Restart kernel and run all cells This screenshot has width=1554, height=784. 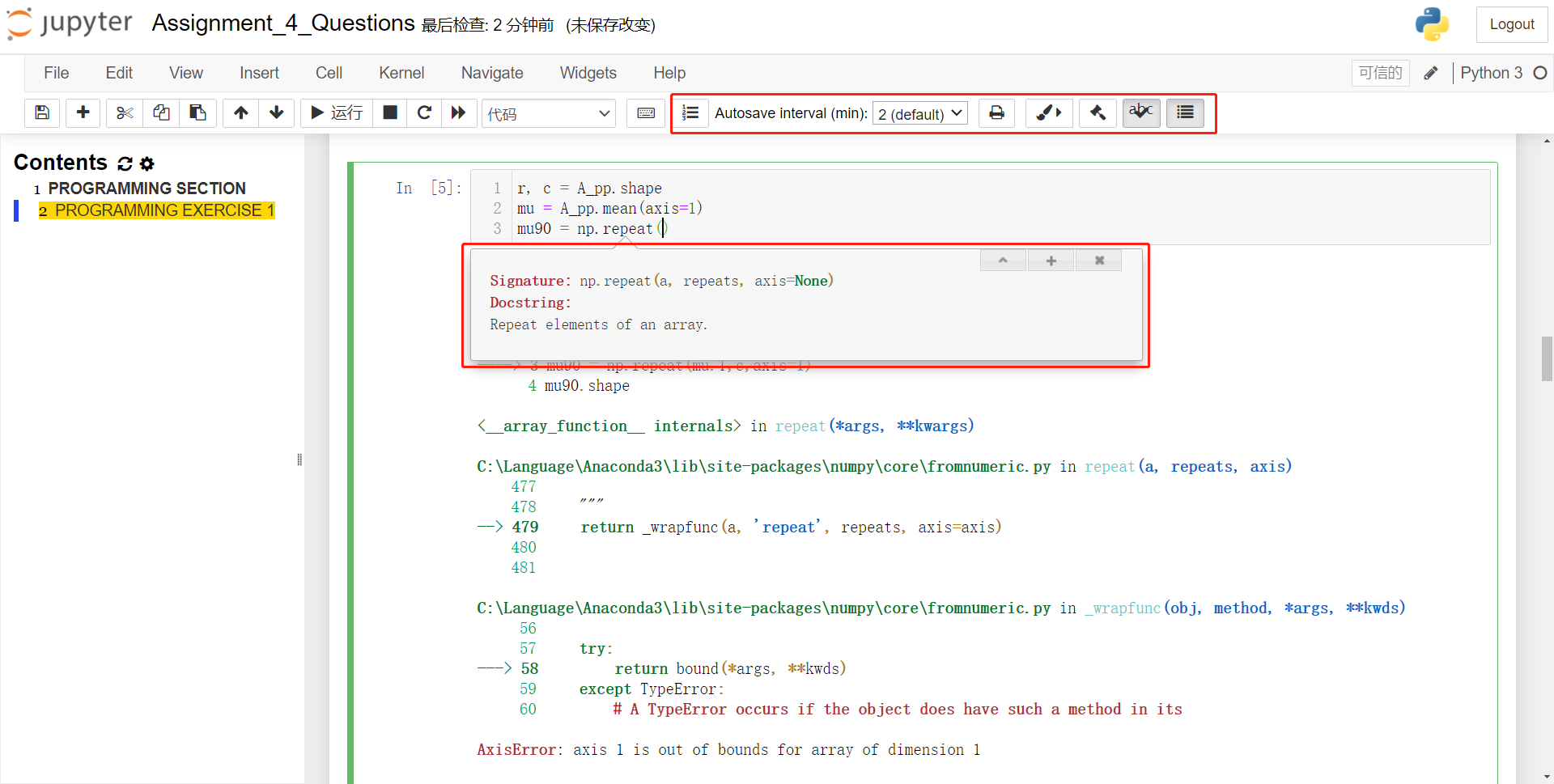tap(458, 113)
